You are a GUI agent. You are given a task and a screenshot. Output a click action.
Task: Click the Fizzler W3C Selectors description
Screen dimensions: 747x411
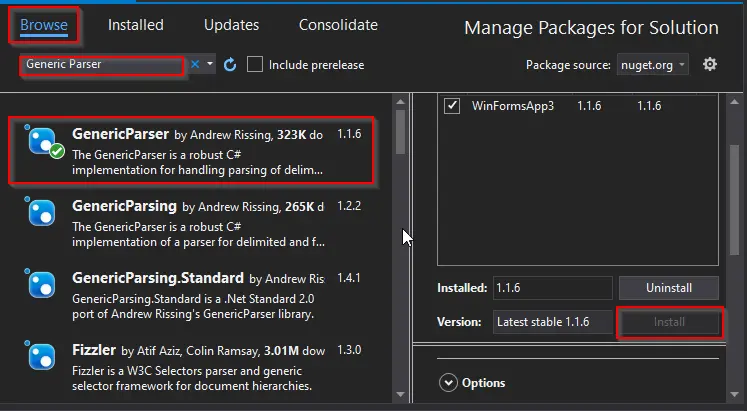pyautogui.click(x=192, y=378)
